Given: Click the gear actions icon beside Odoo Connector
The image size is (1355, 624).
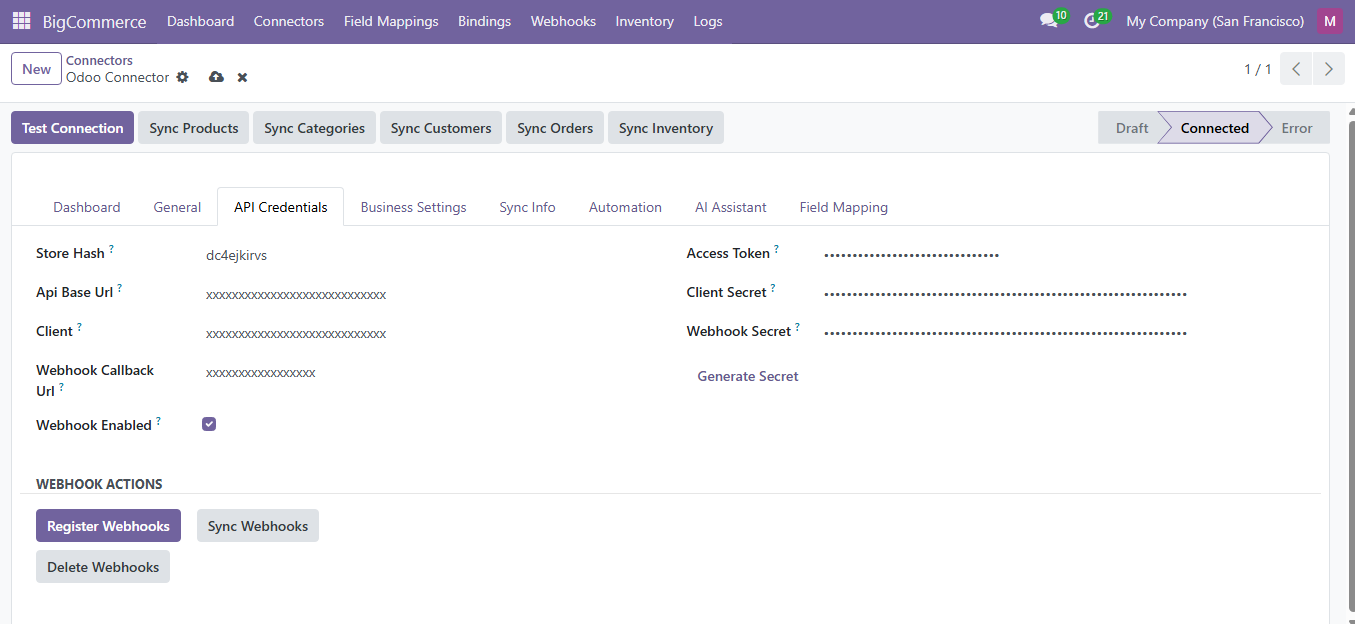Looking at the screenshot, I should click(x=182, y=77).
